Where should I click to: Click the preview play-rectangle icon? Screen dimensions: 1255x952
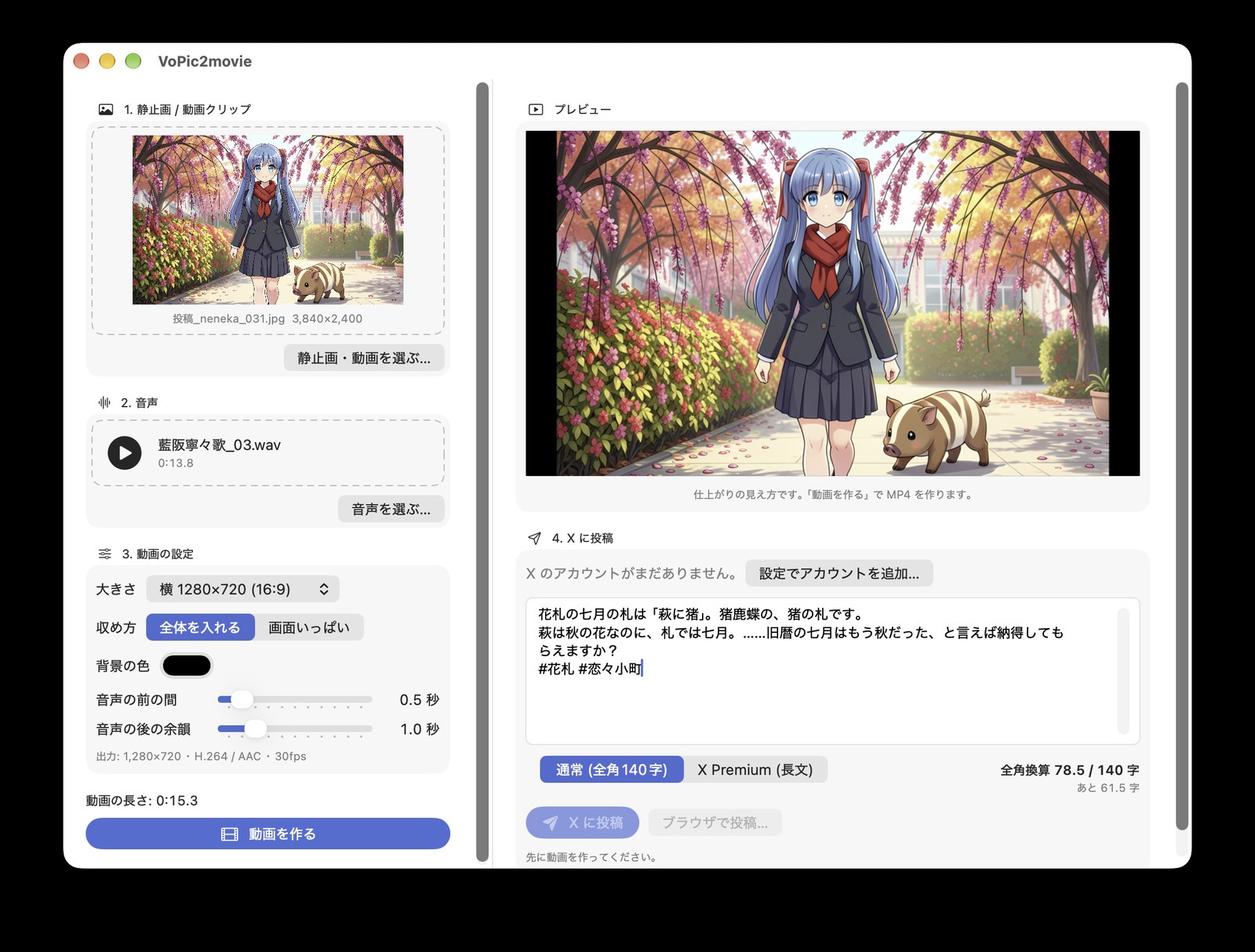[x=536, y=110]
